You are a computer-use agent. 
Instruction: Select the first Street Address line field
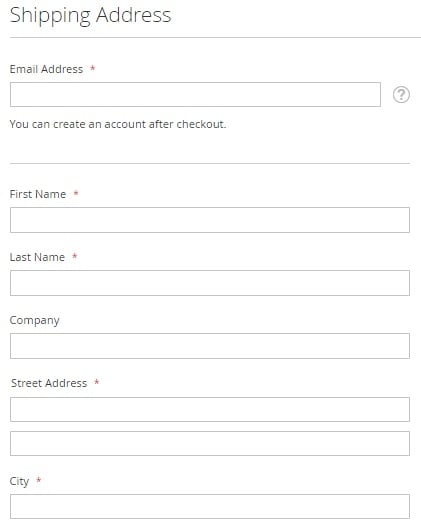[210, 409]
